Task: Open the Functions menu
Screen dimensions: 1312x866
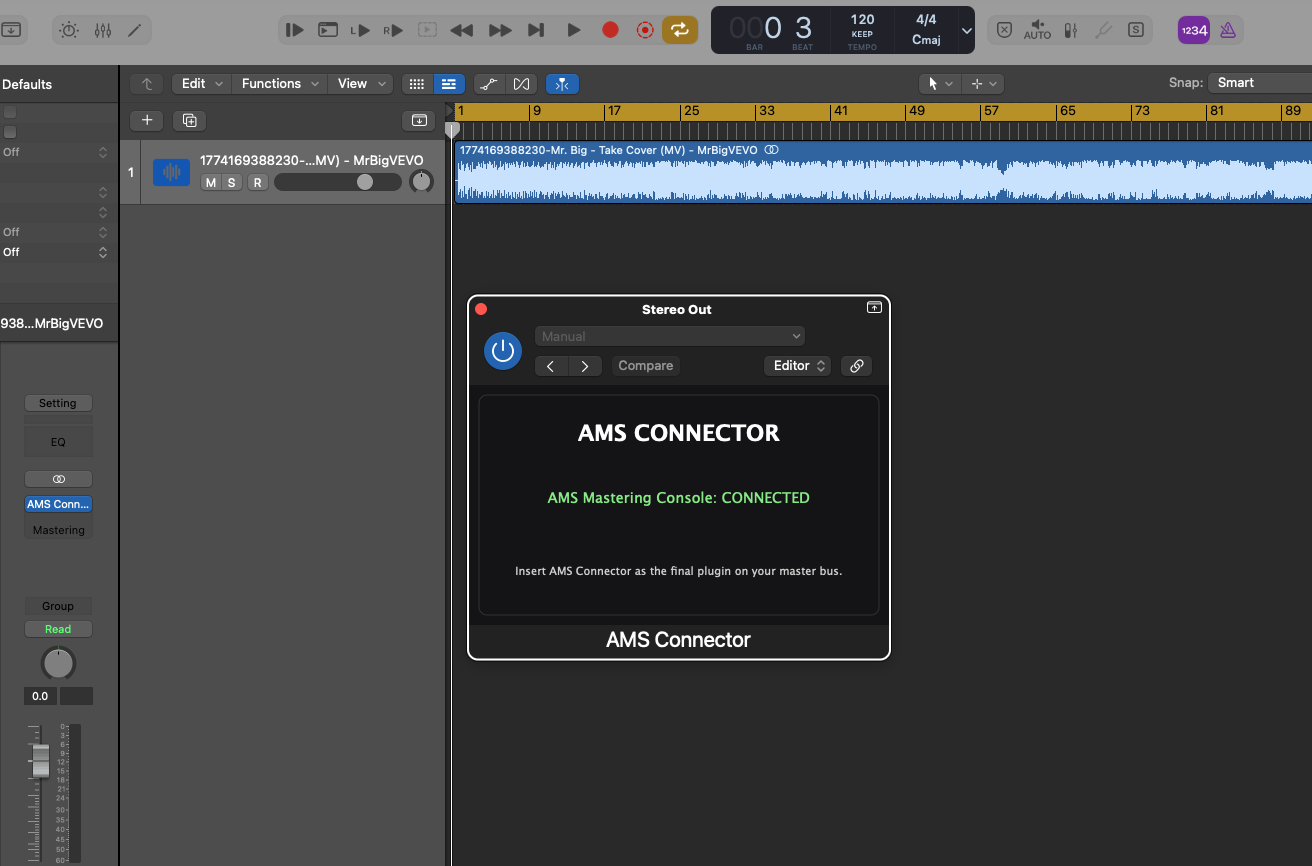Action: pyautogui.click(x=280, y=84)
